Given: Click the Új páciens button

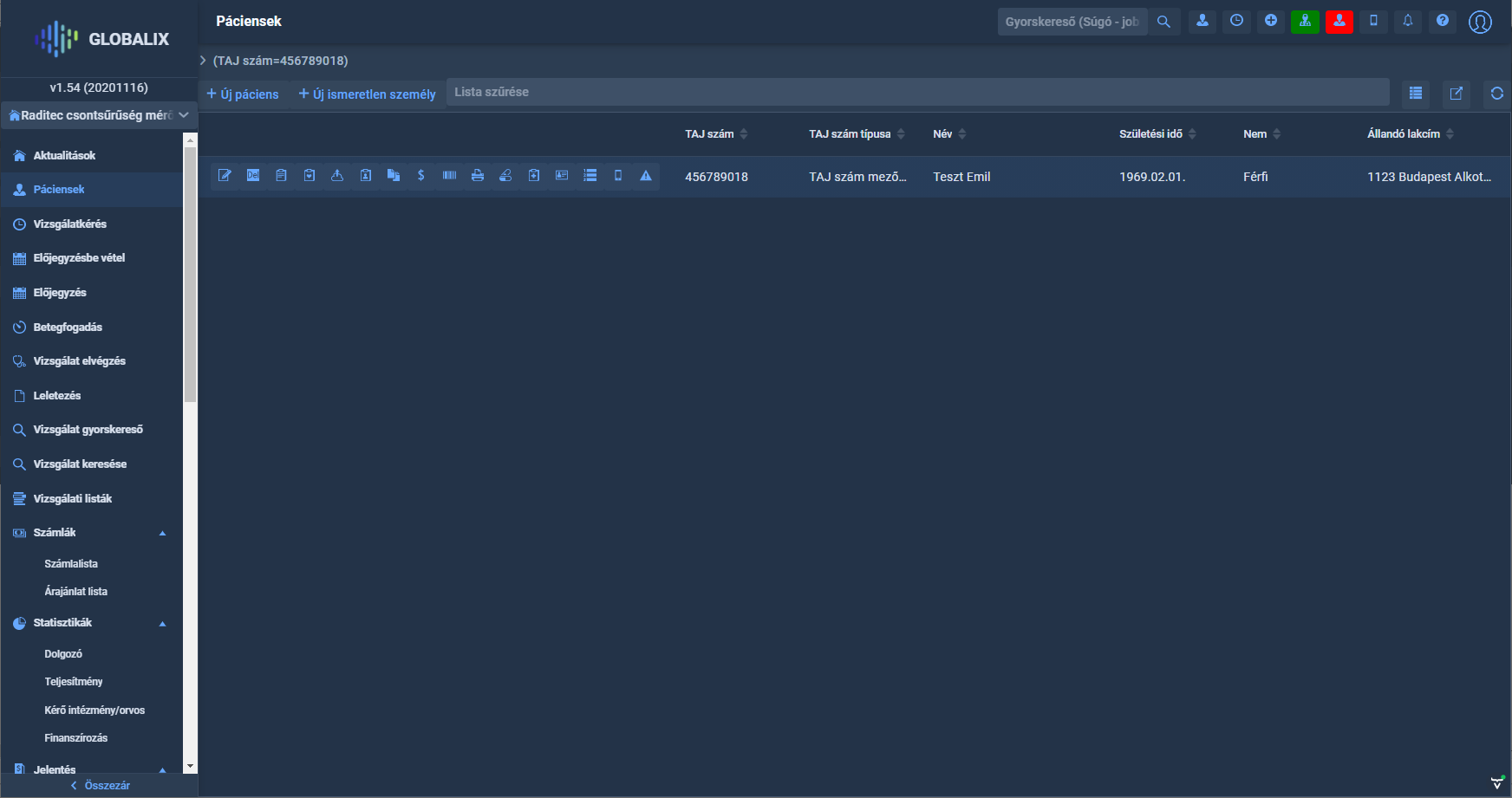Looking at the screenshot, I should (243, 94).
